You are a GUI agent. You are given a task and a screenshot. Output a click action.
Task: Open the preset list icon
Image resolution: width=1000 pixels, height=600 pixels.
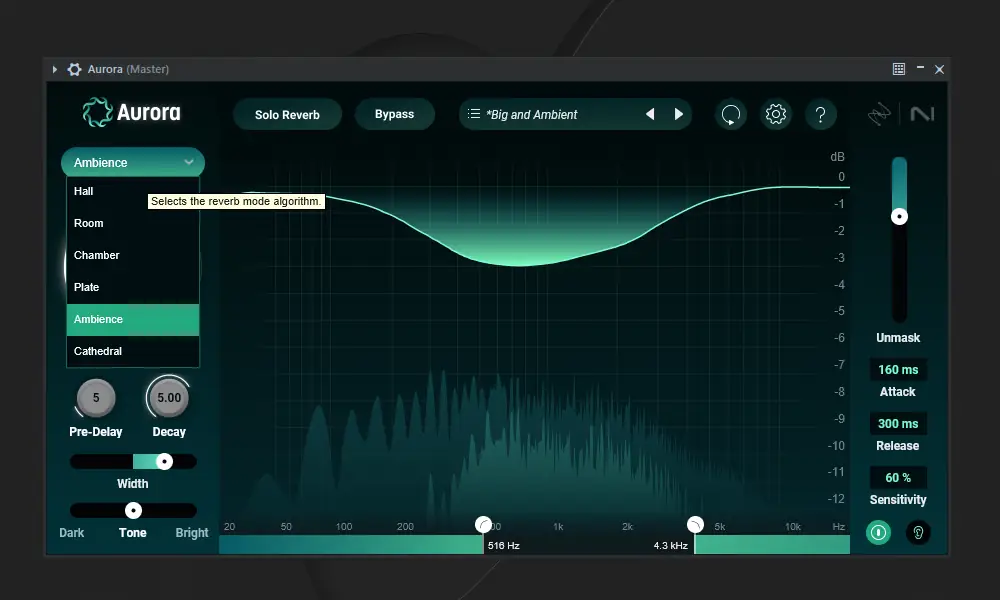(473, 114)
